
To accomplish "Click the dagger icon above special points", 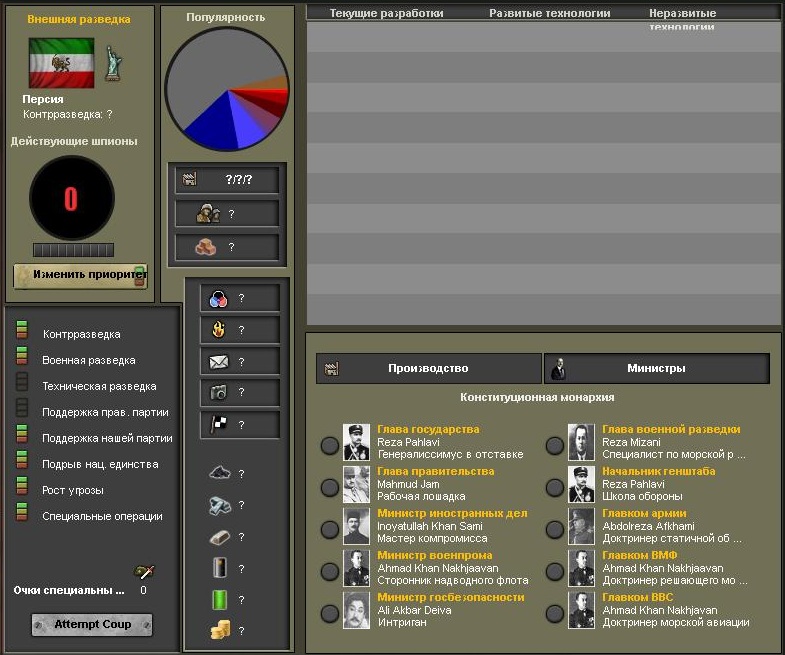I will pyautogui.click(x=144, y=572).
